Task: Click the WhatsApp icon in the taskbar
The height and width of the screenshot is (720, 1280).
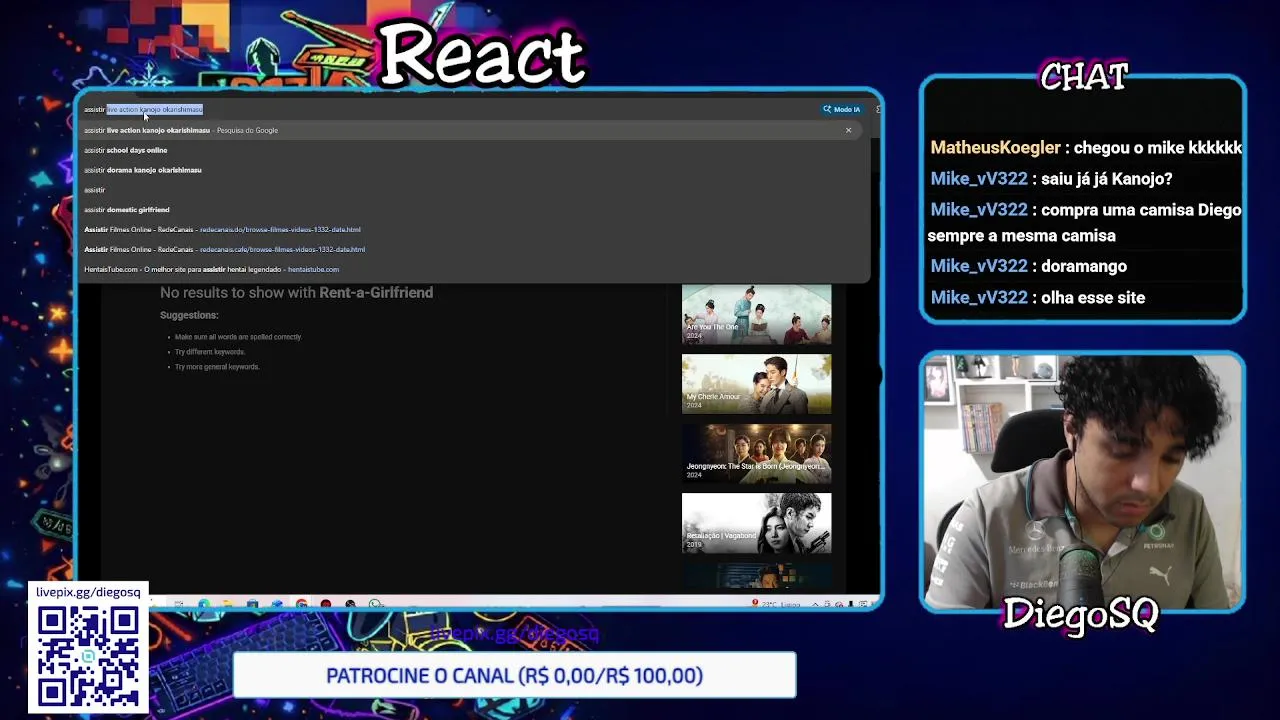Action: click(x=375, y=604)
